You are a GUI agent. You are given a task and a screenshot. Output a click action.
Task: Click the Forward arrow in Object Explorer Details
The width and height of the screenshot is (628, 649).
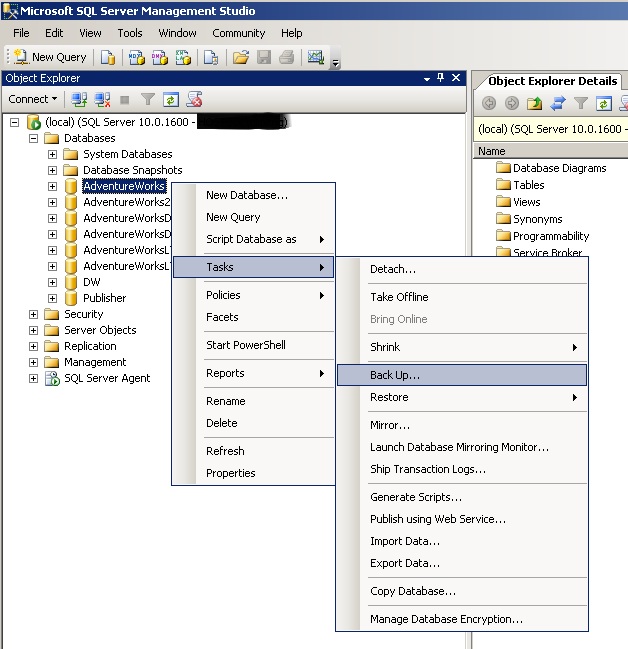coord(512,103)
